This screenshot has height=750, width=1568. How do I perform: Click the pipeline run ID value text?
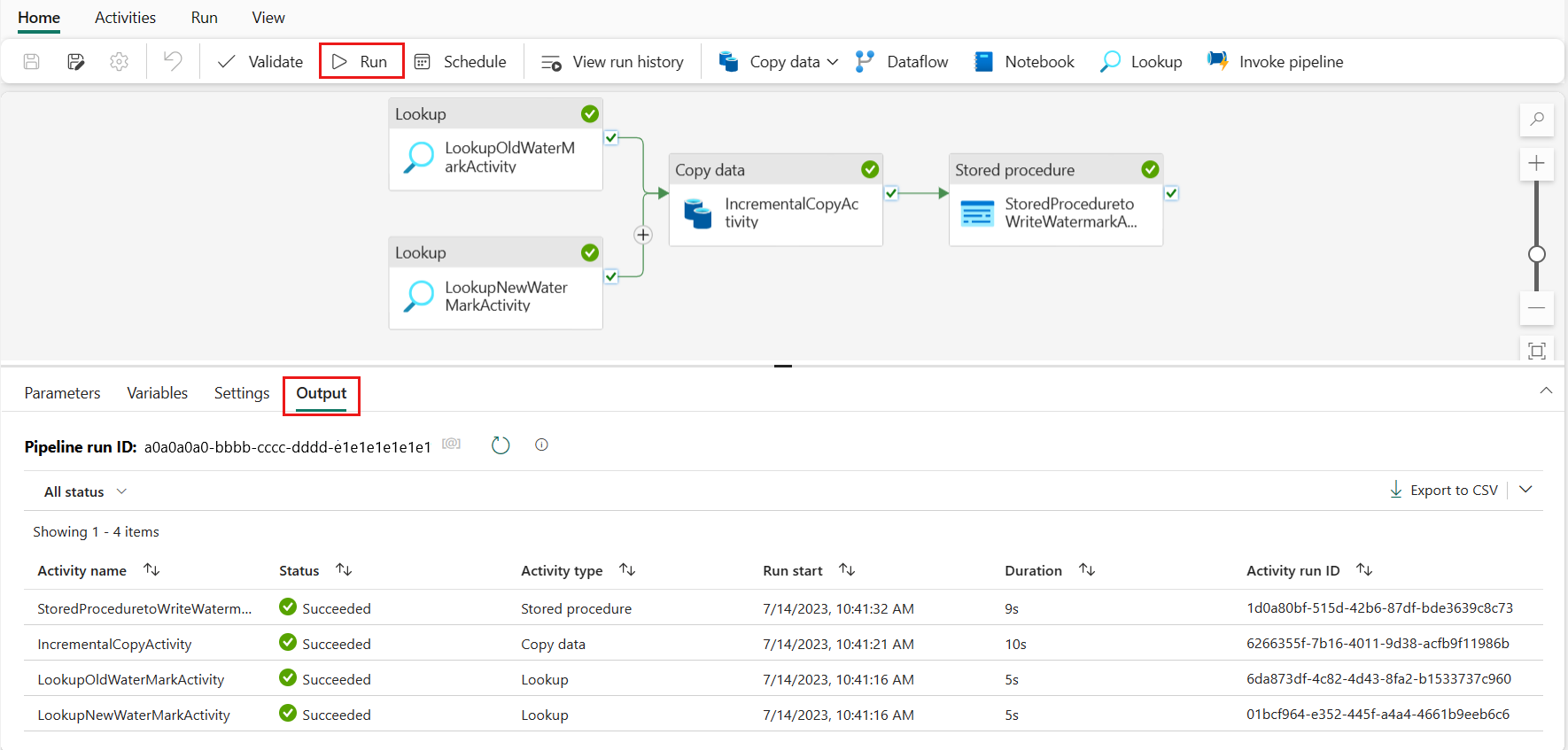288,447
